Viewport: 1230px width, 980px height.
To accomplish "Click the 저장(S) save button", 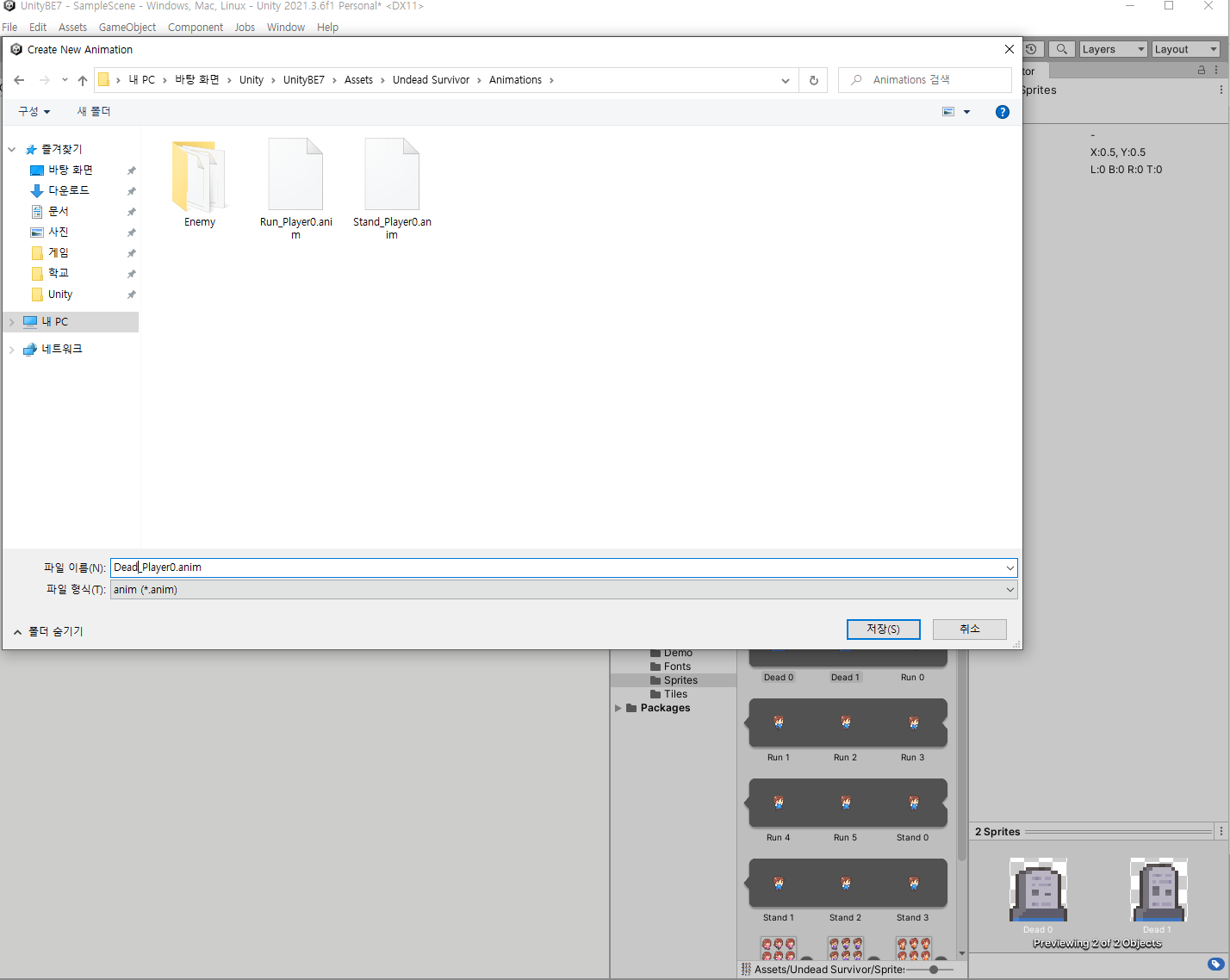I will pyautogui.click(x=883, y=630).
